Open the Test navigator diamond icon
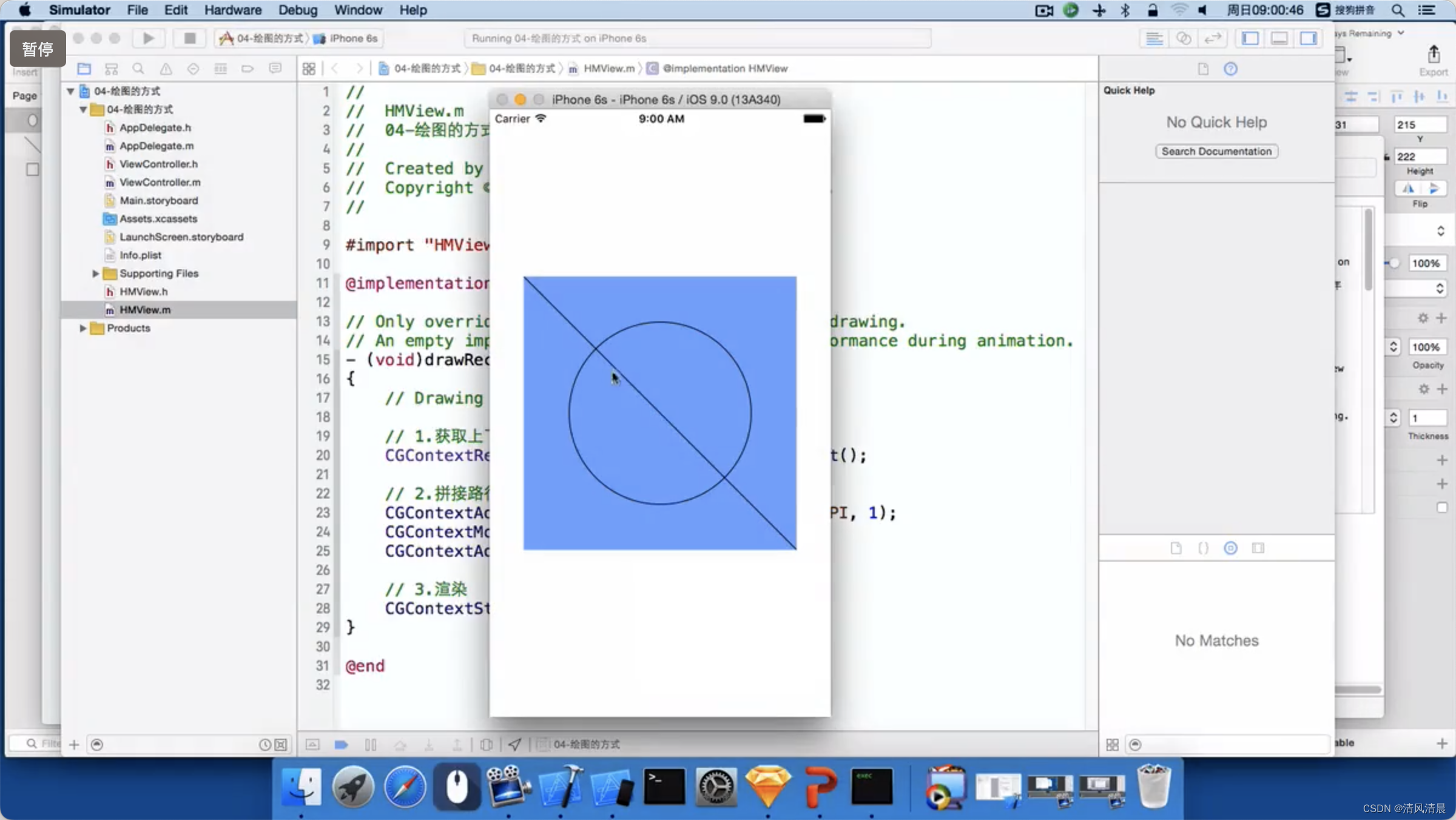1456x820 pixels. [193, 69]
